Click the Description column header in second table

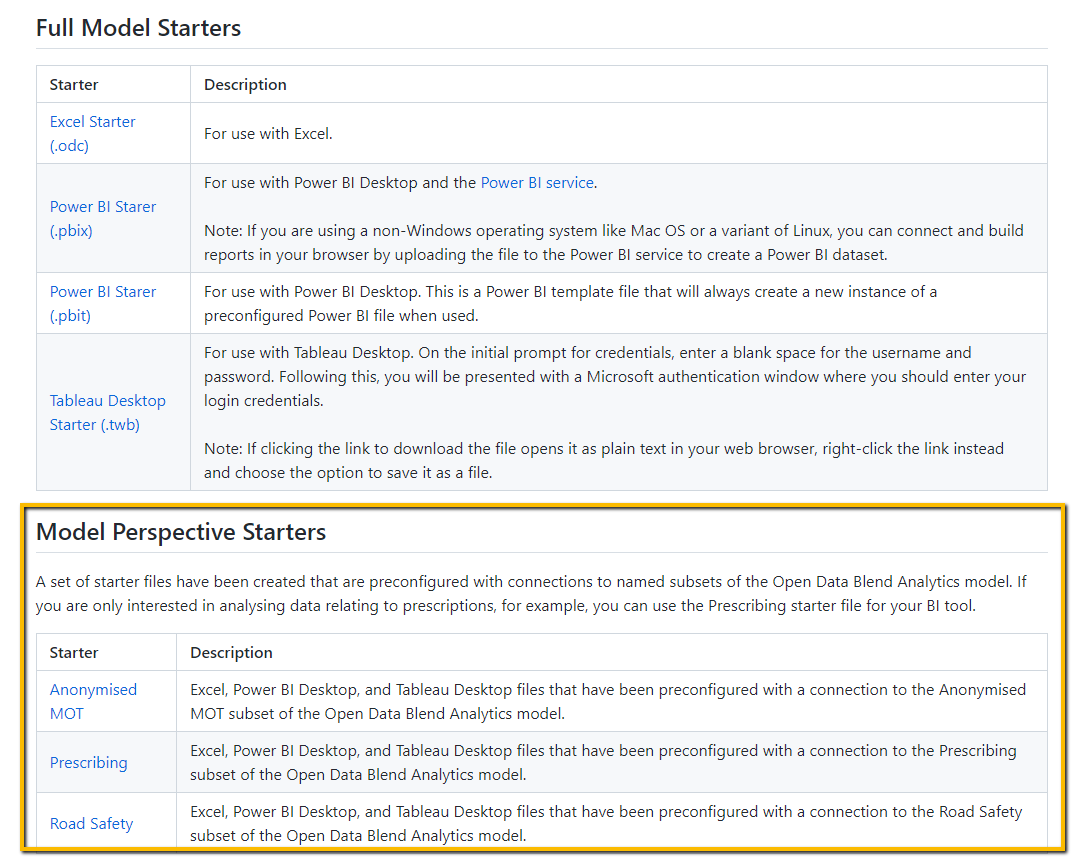coord(231,653)
